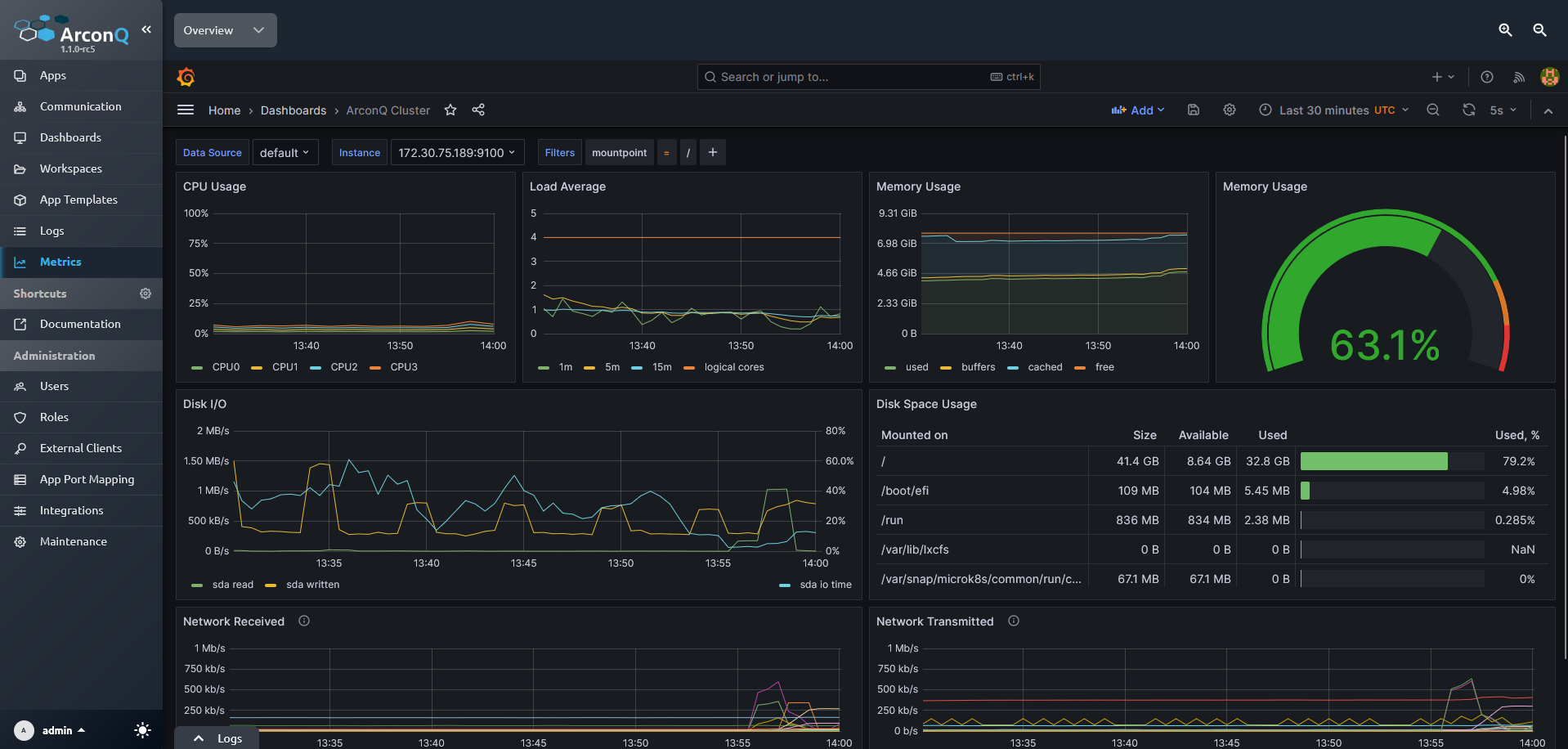Image resolution: width=1568 pixels, height=749 pixels.
Task: Open the Add panel dropdown
Action: click(x=1138, y=110)
